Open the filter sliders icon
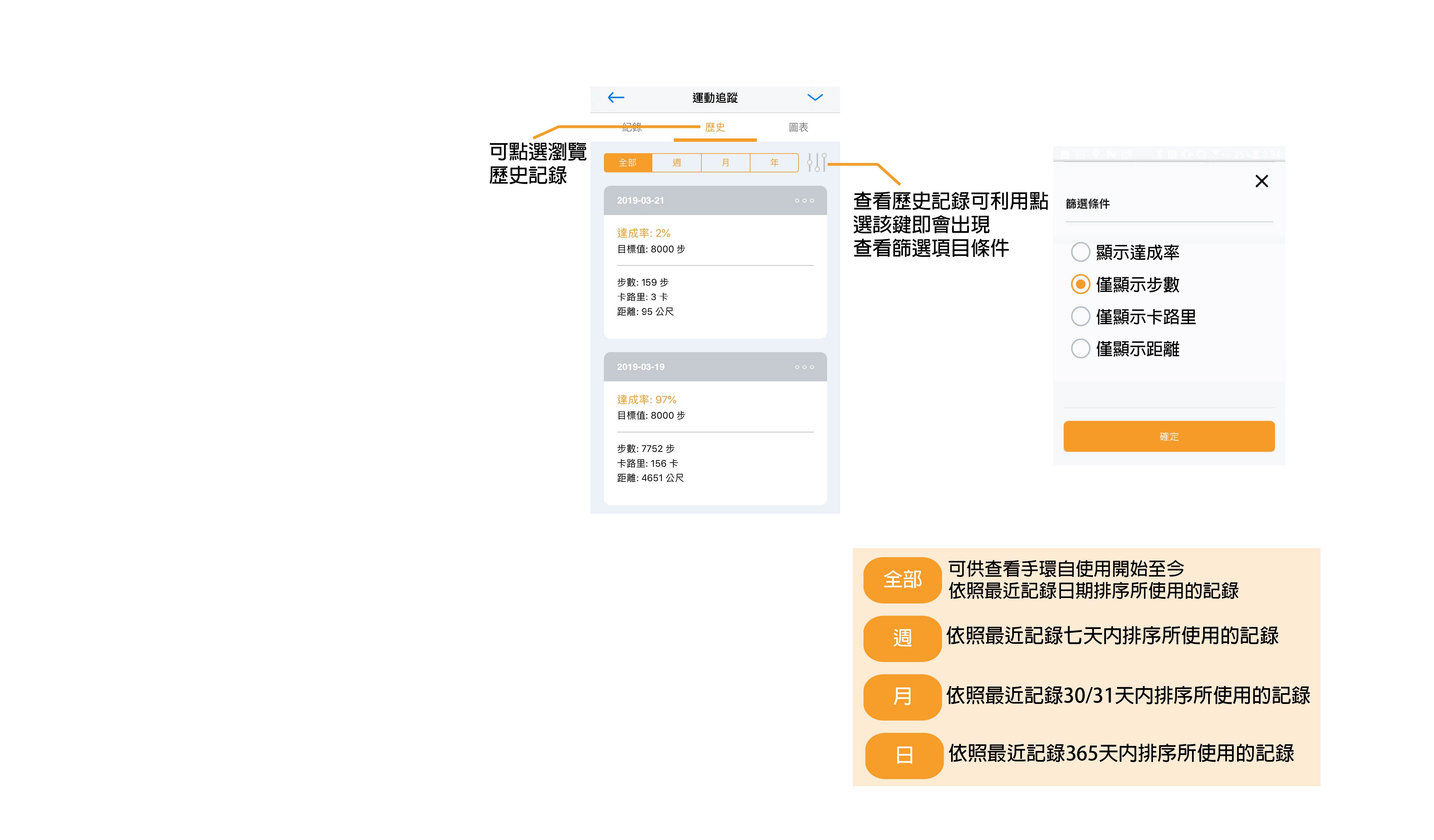 click(817, 163)
